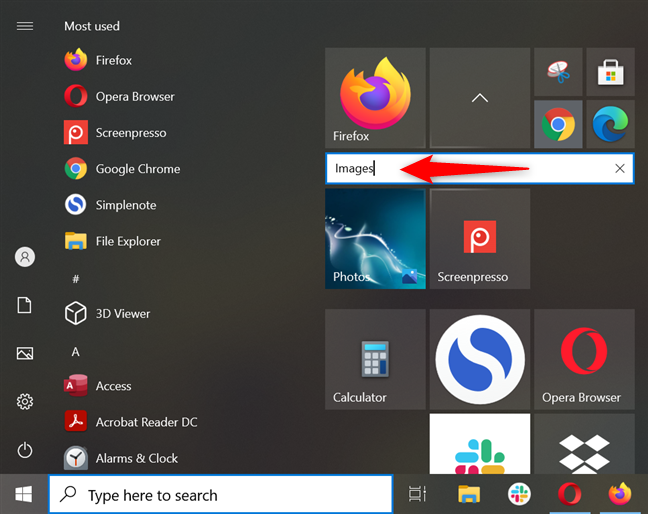This screenshot has height=514, width=648.
Task: Click the Power icon in the sidebar
Action: pos(25,450)
